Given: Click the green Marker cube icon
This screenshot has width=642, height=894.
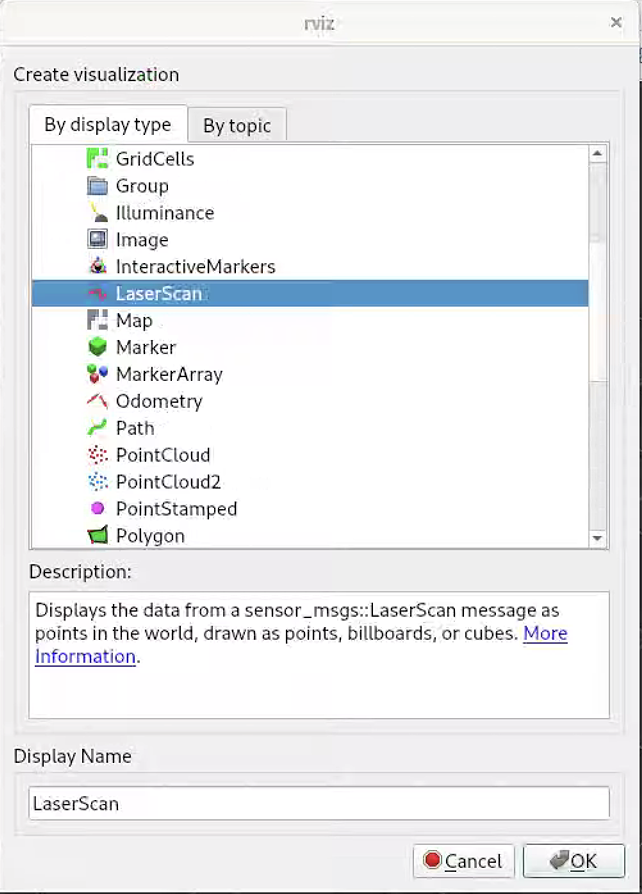Looking at the screenshot, I should [x=97, y=348].
